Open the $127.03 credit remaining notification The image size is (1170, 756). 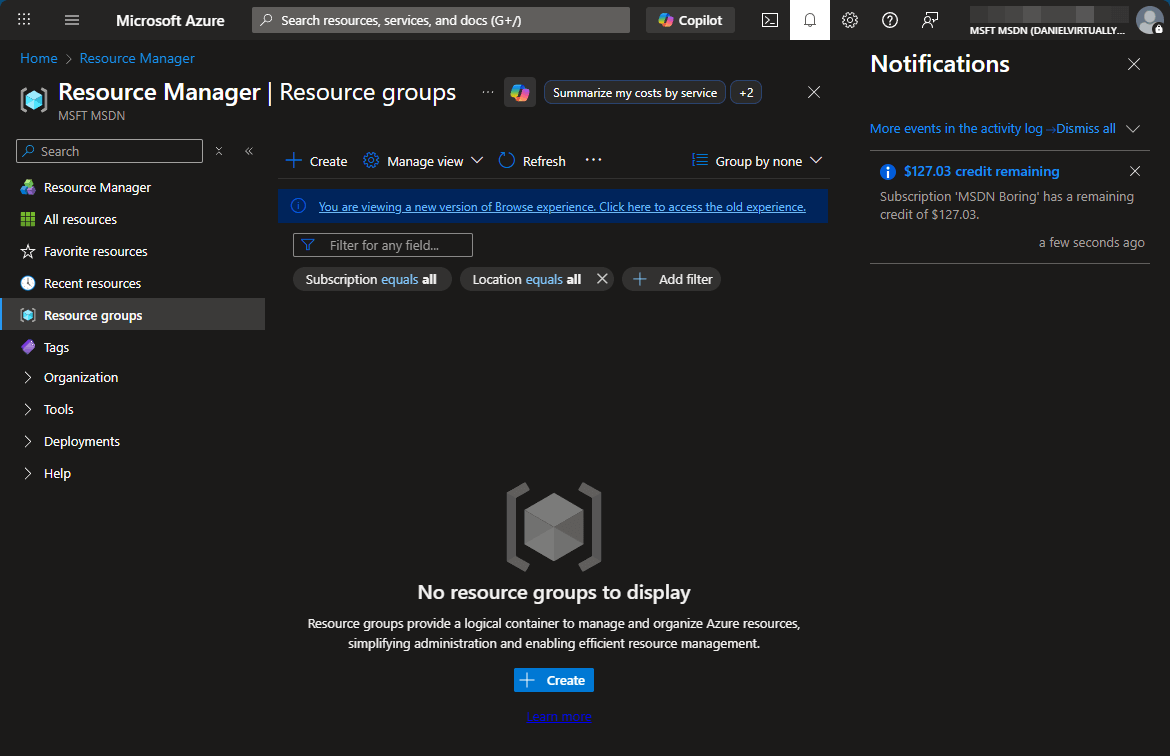981,171
